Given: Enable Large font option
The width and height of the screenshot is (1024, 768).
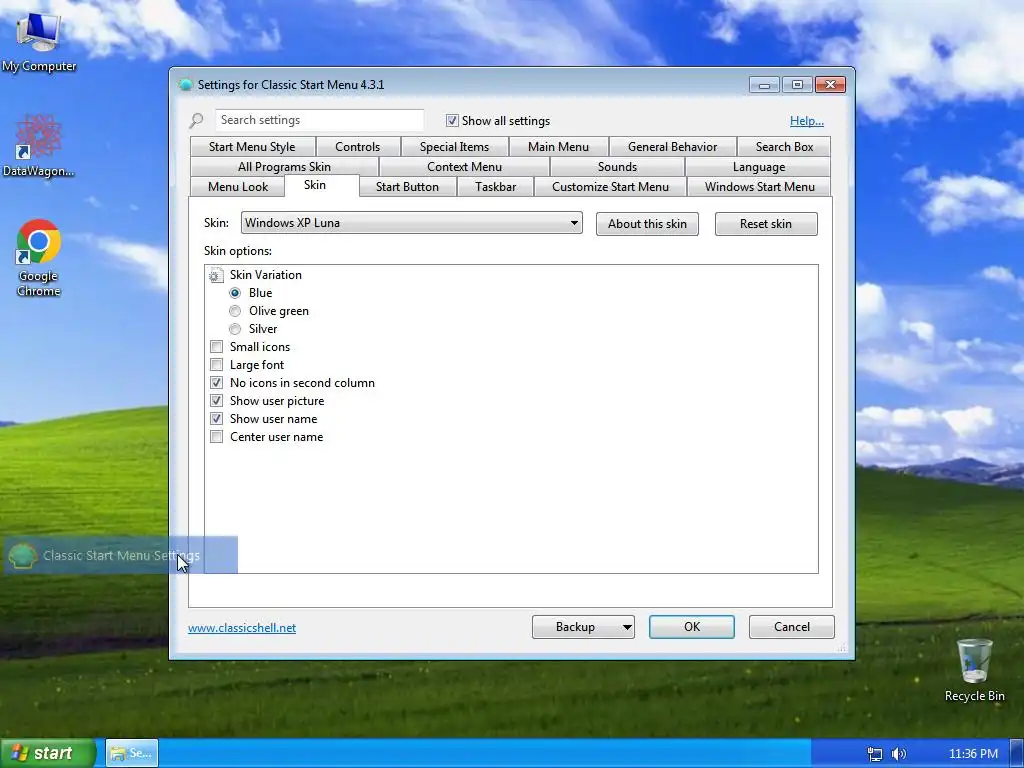Looking at the screenshot, I should click(216, 365).
